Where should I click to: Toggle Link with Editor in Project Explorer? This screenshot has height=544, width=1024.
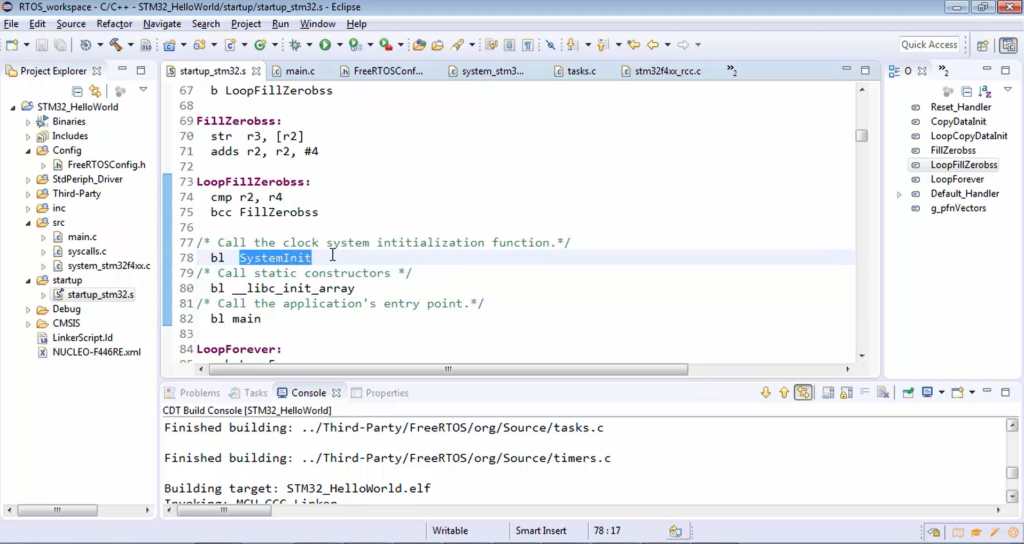pos(95,91)
